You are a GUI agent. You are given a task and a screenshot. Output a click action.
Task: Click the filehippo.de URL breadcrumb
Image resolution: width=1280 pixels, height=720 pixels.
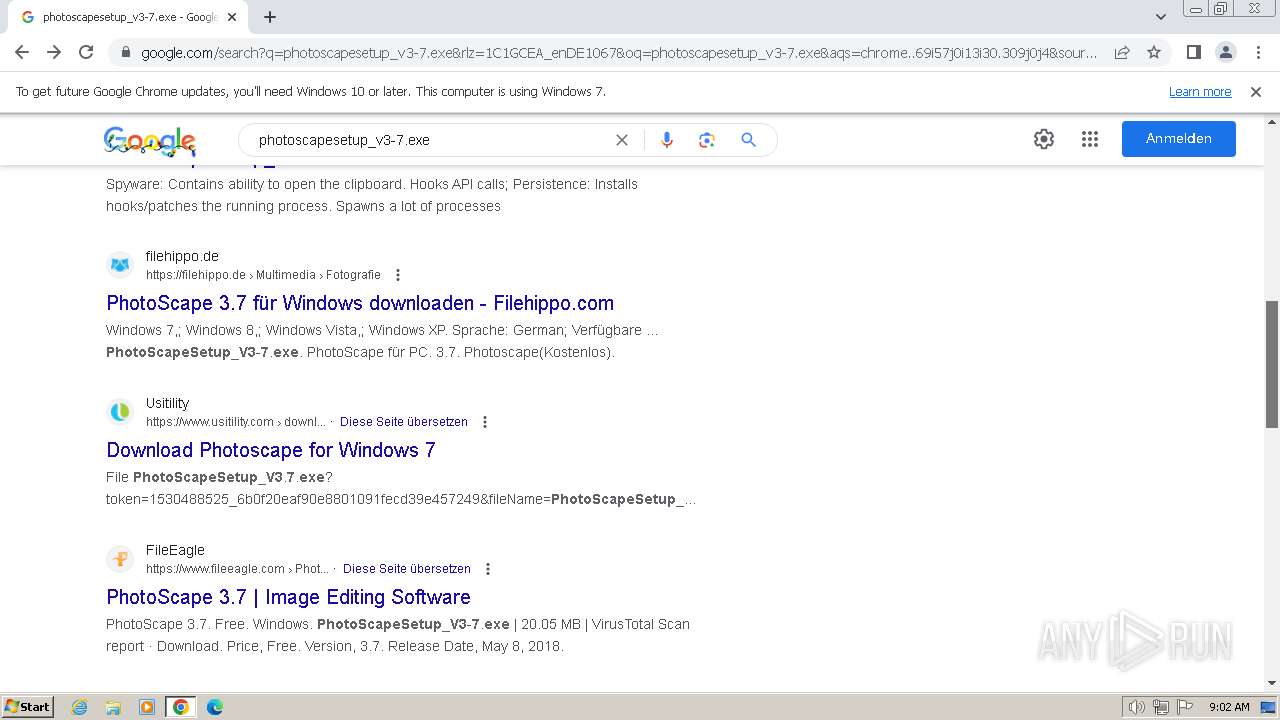[263, 275]
